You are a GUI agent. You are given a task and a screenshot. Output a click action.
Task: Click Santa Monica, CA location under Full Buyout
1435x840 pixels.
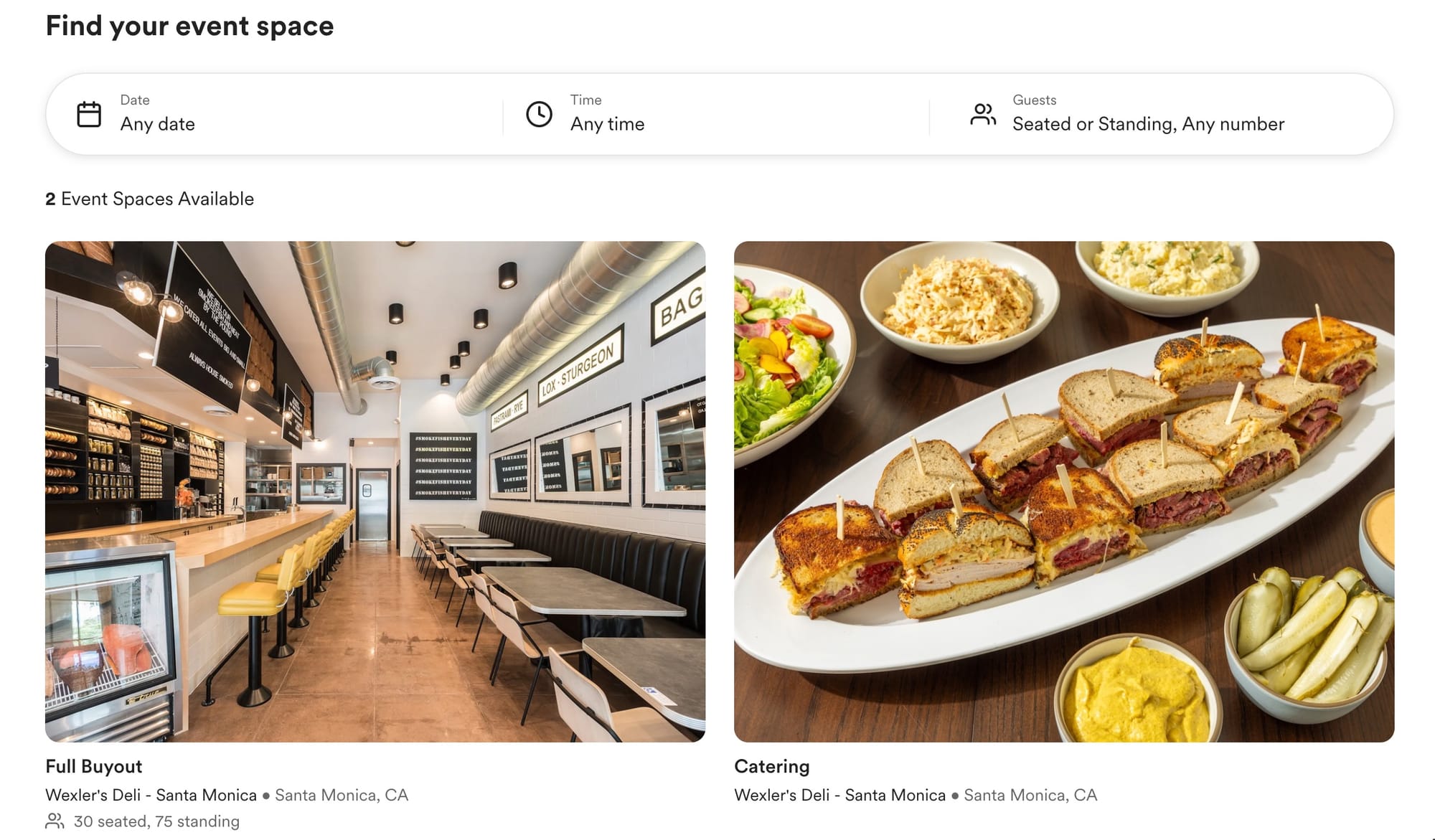point(342,795)
